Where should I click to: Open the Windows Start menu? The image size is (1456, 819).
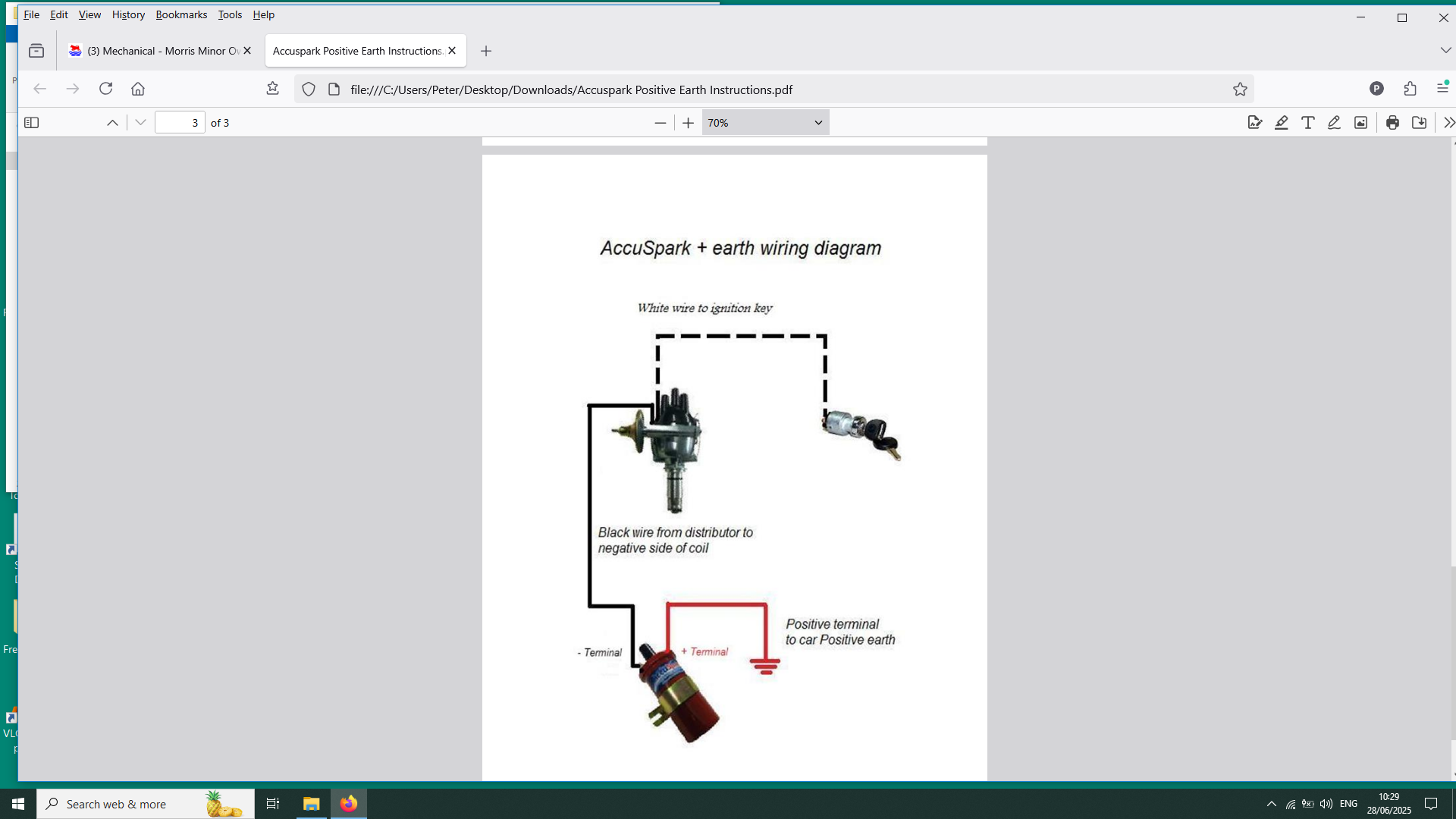pyautogui.click(x=18, y=804)
